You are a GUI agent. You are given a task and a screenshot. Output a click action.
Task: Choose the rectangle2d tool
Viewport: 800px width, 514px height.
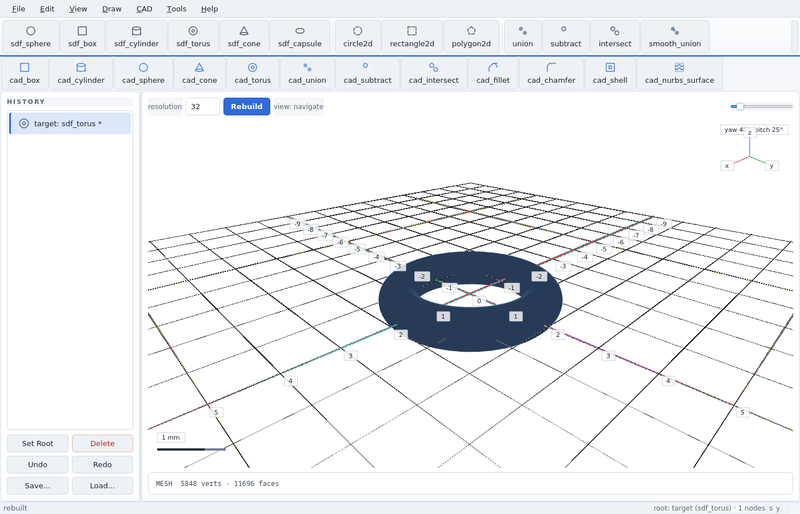[x=412, y=37]
